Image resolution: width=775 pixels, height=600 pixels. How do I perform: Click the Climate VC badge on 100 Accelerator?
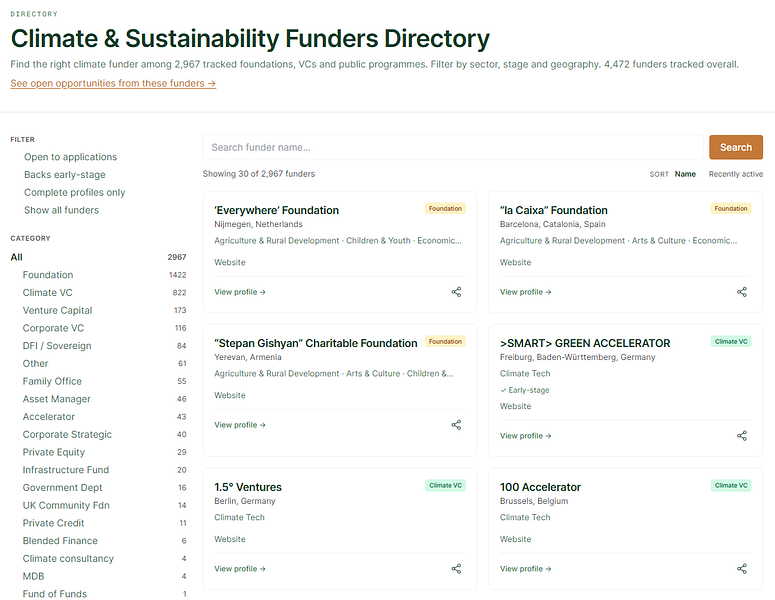(x=731, y=485)
